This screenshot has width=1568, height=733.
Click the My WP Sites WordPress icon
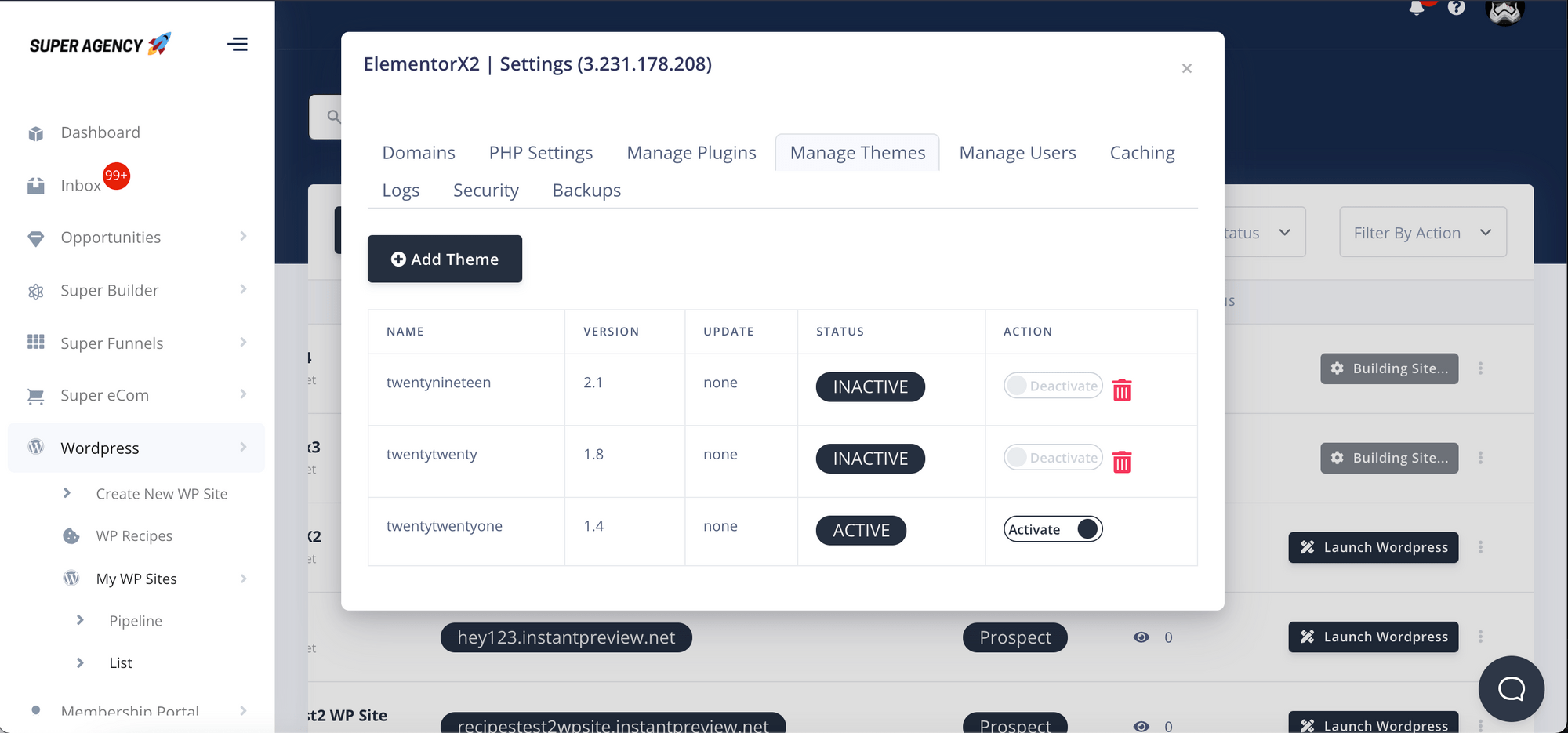click(x=71, y=578)
